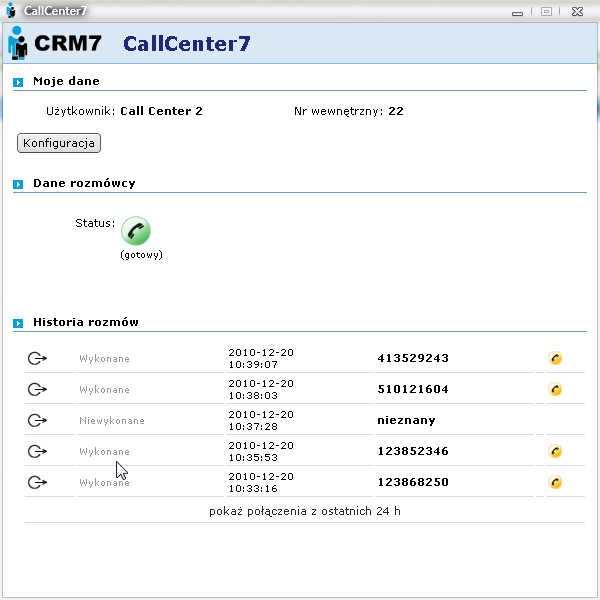Maximize the CallCenter7 window
600x600 pixels.
[546, 12]
